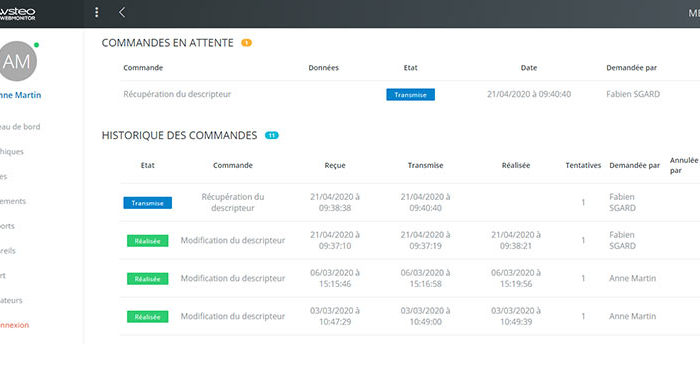The image size is (700, 381).
Task: Click transmitted time '06/03/2020 à 15:16:58'
Action: click(x=425, y=278)
